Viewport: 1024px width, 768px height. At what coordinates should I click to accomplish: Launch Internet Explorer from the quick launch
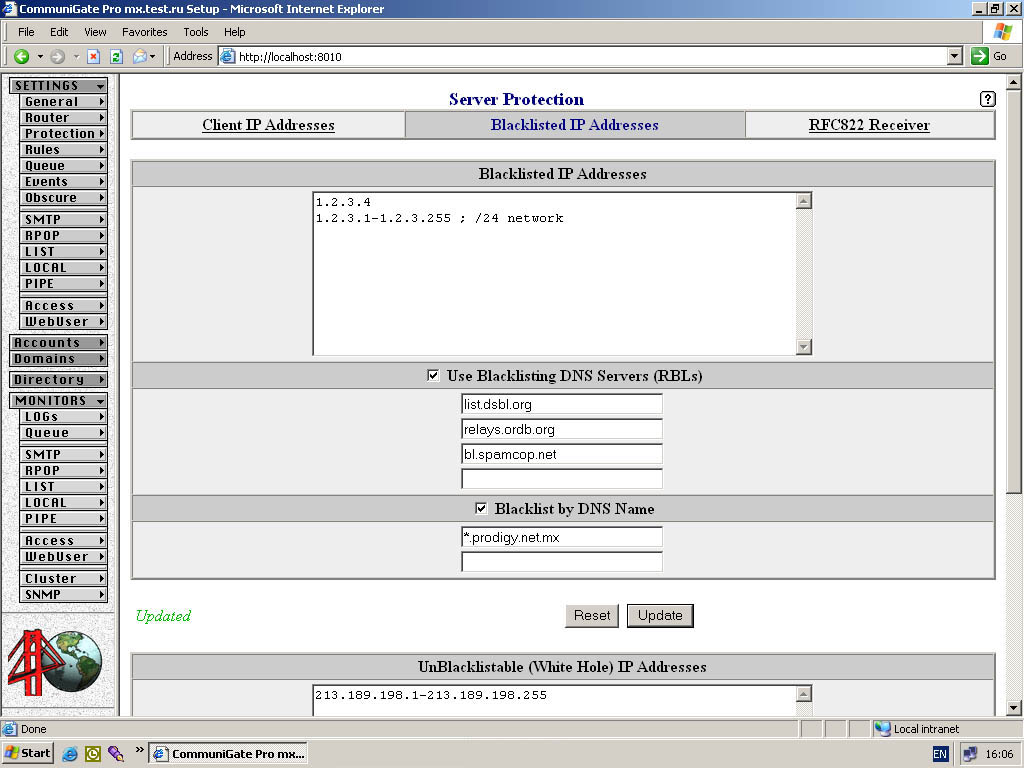coord(70,754)
